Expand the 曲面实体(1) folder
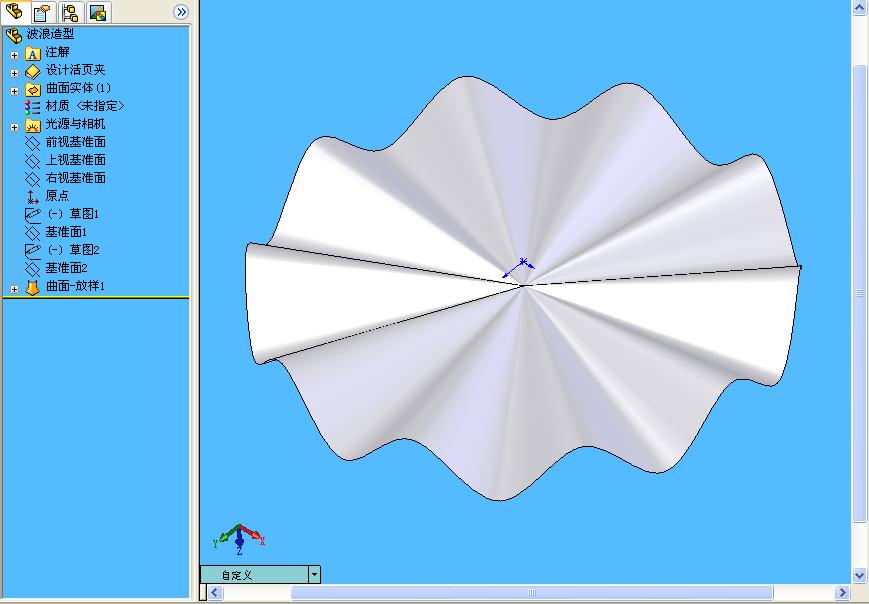The height and width of the screenshot is (604, 869). [x=14, y=91]
